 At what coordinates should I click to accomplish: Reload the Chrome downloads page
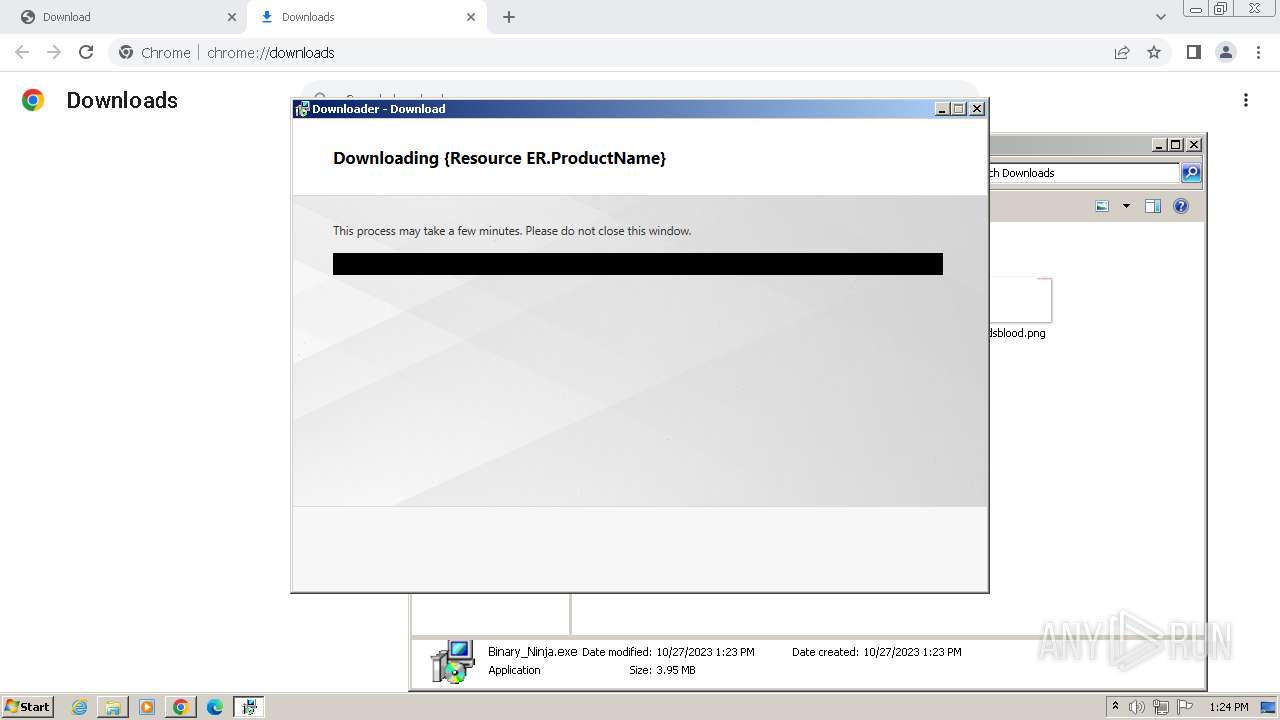pyautogui.click(x=86, y=52)
